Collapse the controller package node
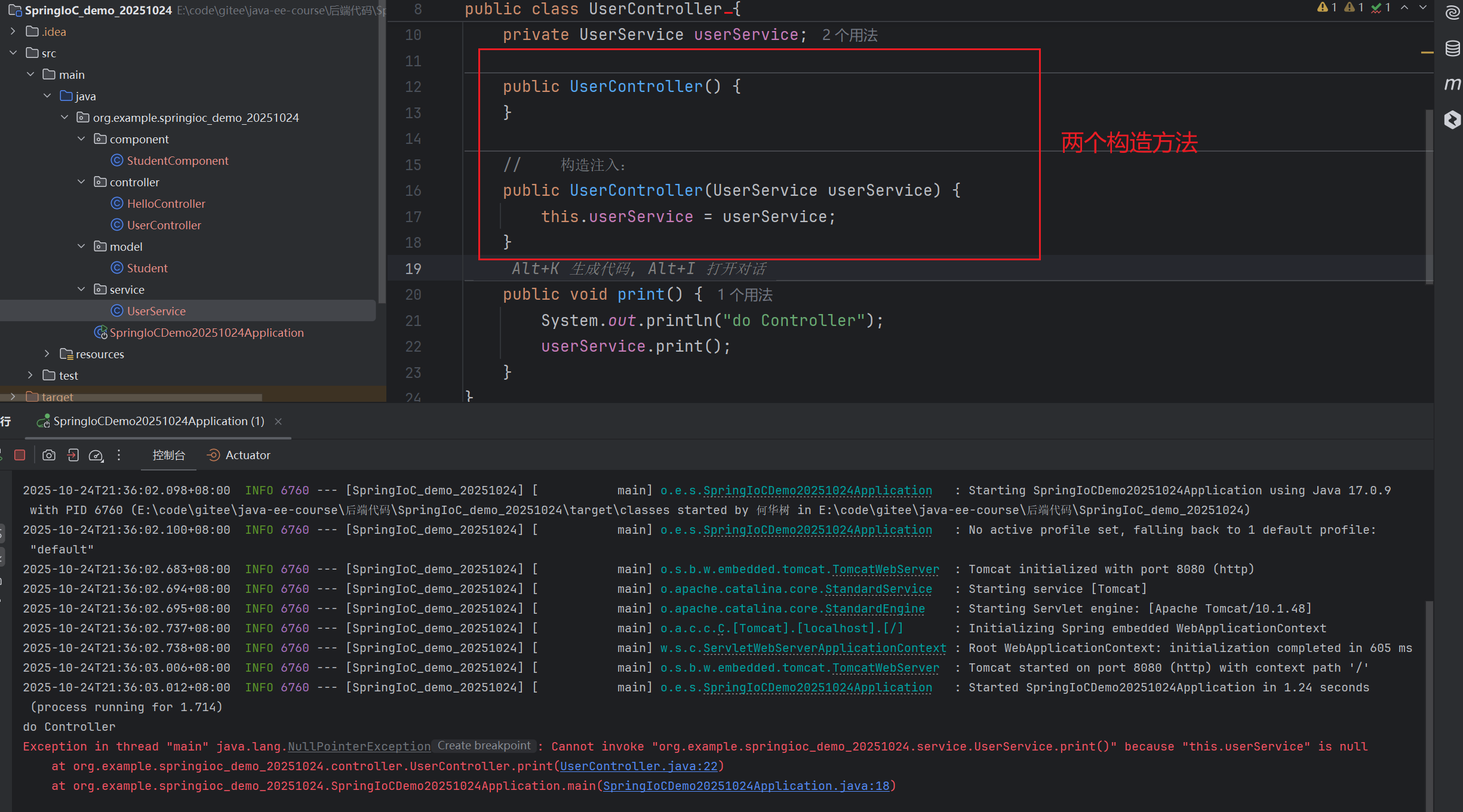1463x812 pixels. 81,182
